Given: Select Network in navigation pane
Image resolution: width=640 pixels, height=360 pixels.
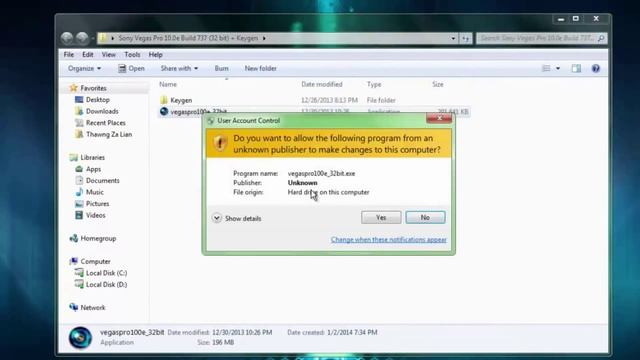Looking at the screenshot, I should (93, 308).
